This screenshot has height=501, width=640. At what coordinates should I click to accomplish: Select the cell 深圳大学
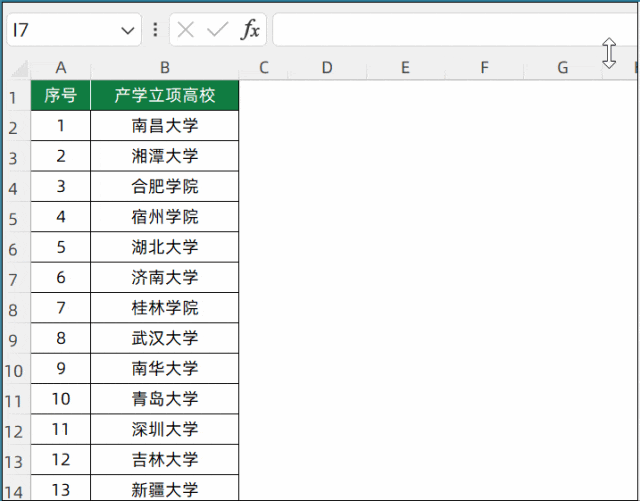pyautogui.click(x=164, y=429)
